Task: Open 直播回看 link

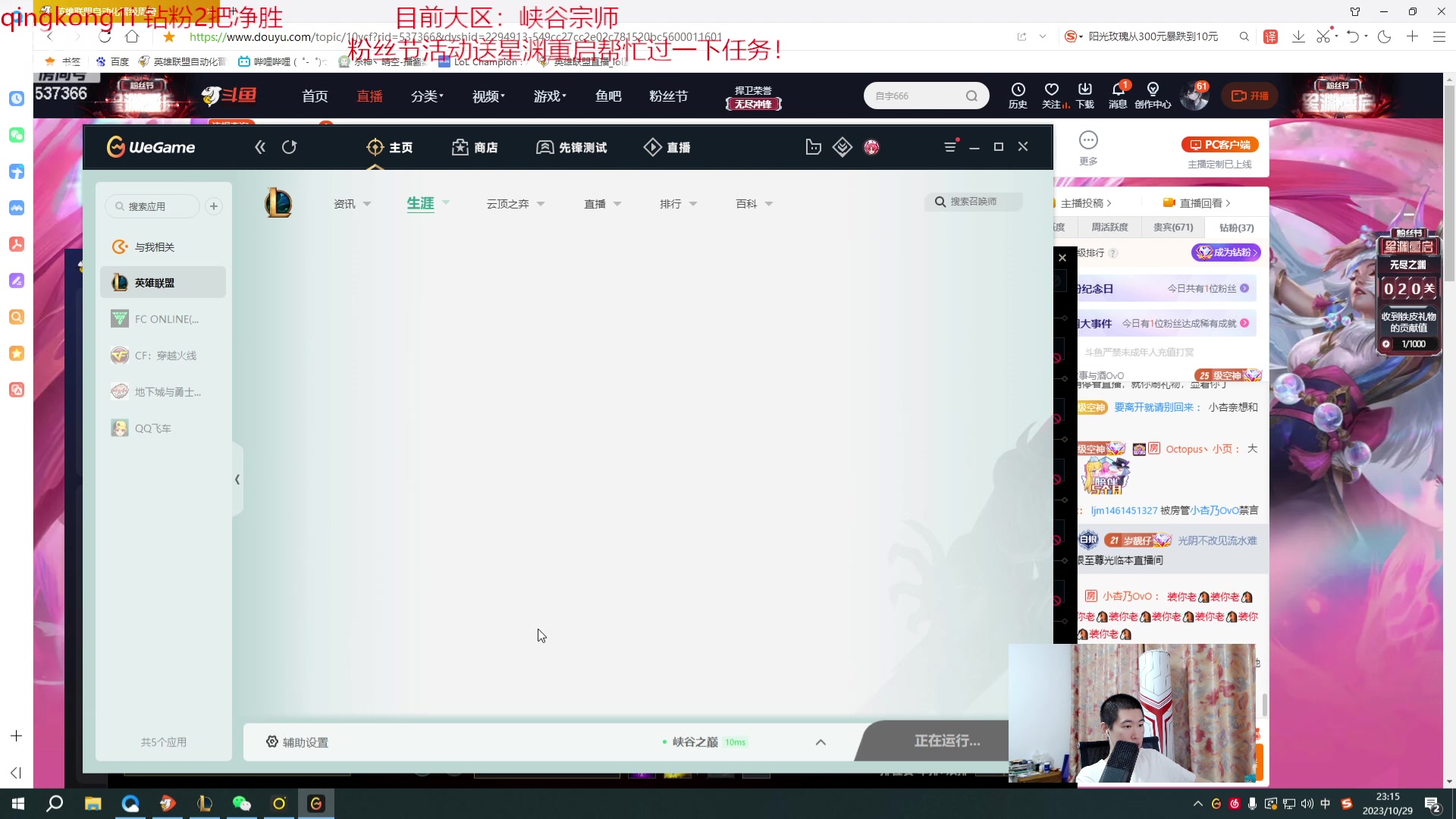Action: (1197, 203)
